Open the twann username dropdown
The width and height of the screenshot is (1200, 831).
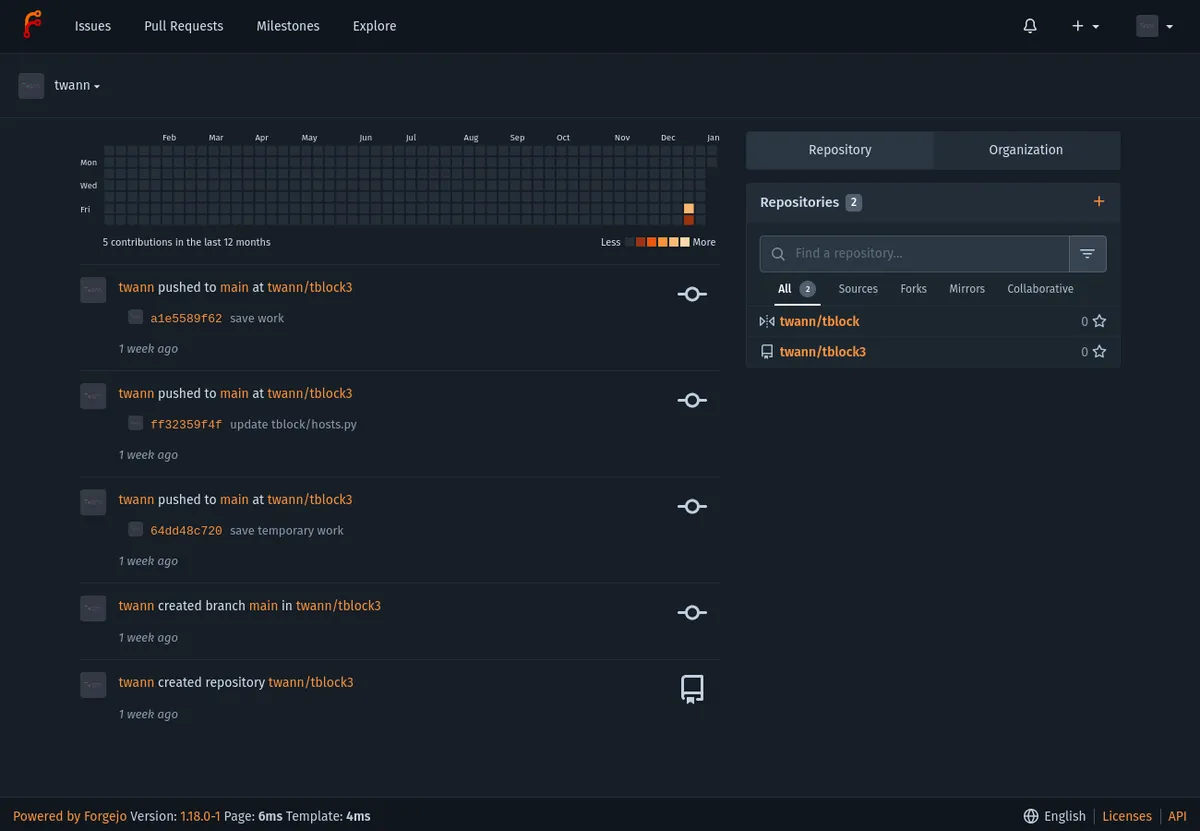click(76, 85)
